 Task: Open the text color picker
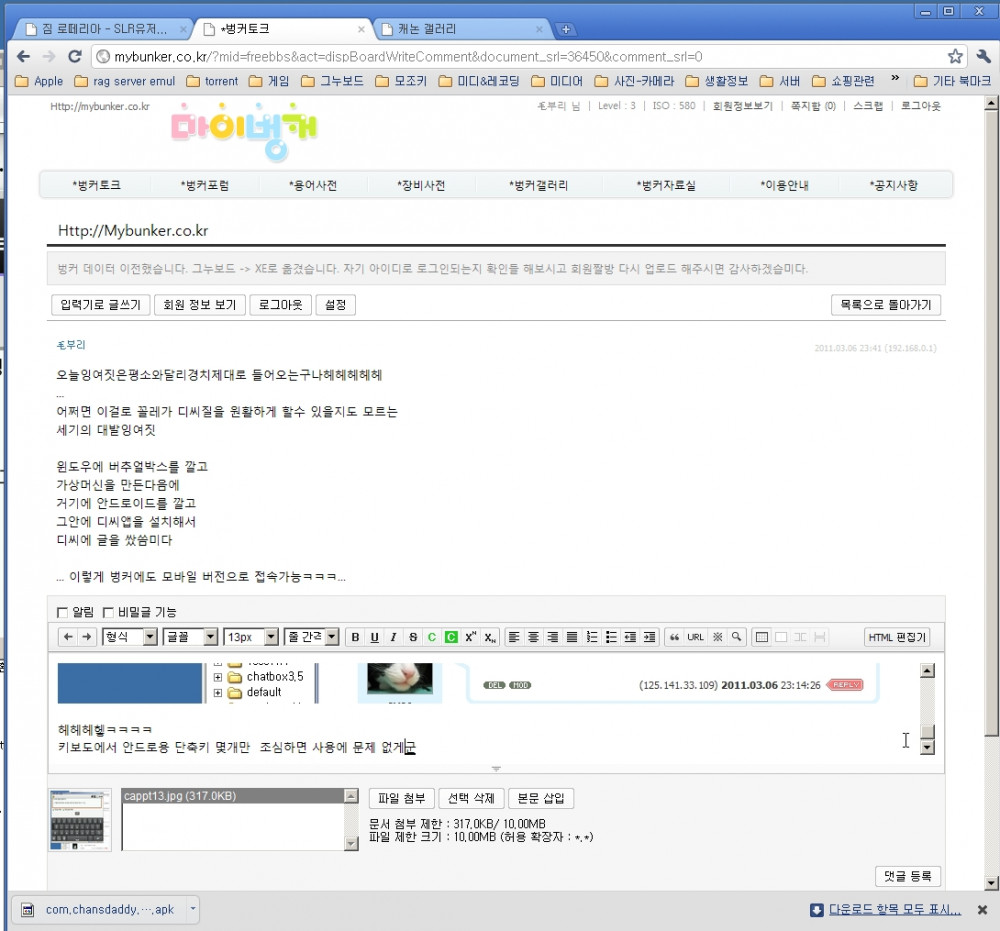[x=432, y=637]
